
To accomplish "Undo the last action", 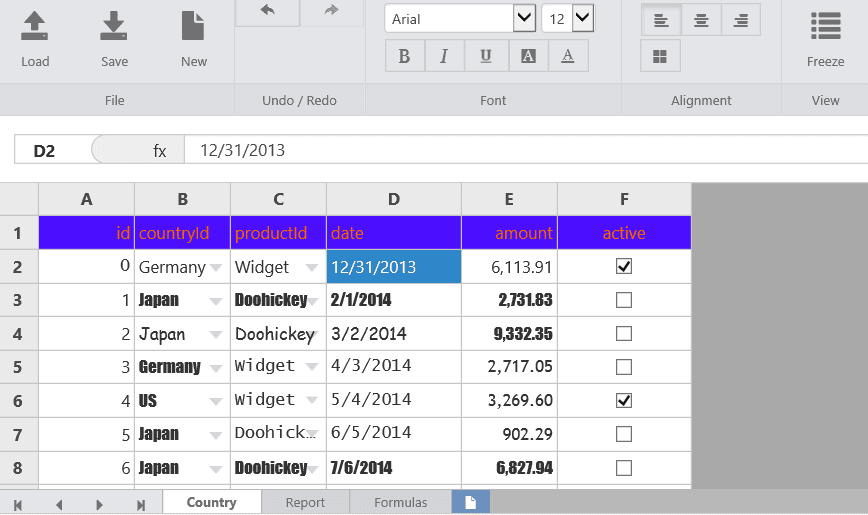I will pyautogui.click(x=267, y=10).
